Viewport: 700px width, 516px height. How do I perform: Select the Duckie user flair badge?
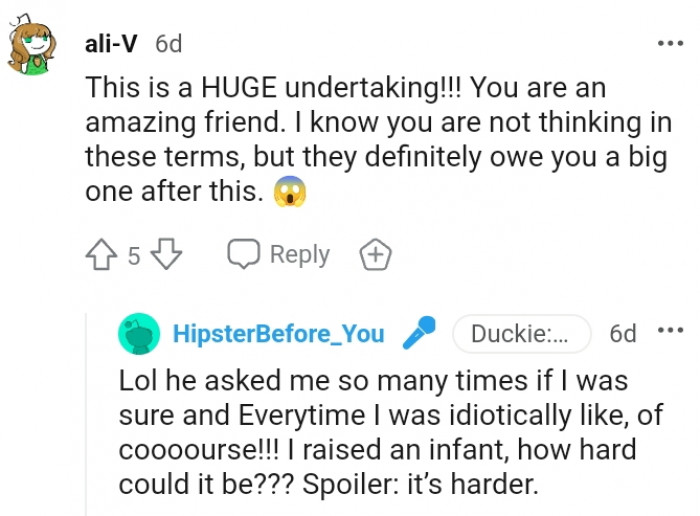[x=521, y=334]
